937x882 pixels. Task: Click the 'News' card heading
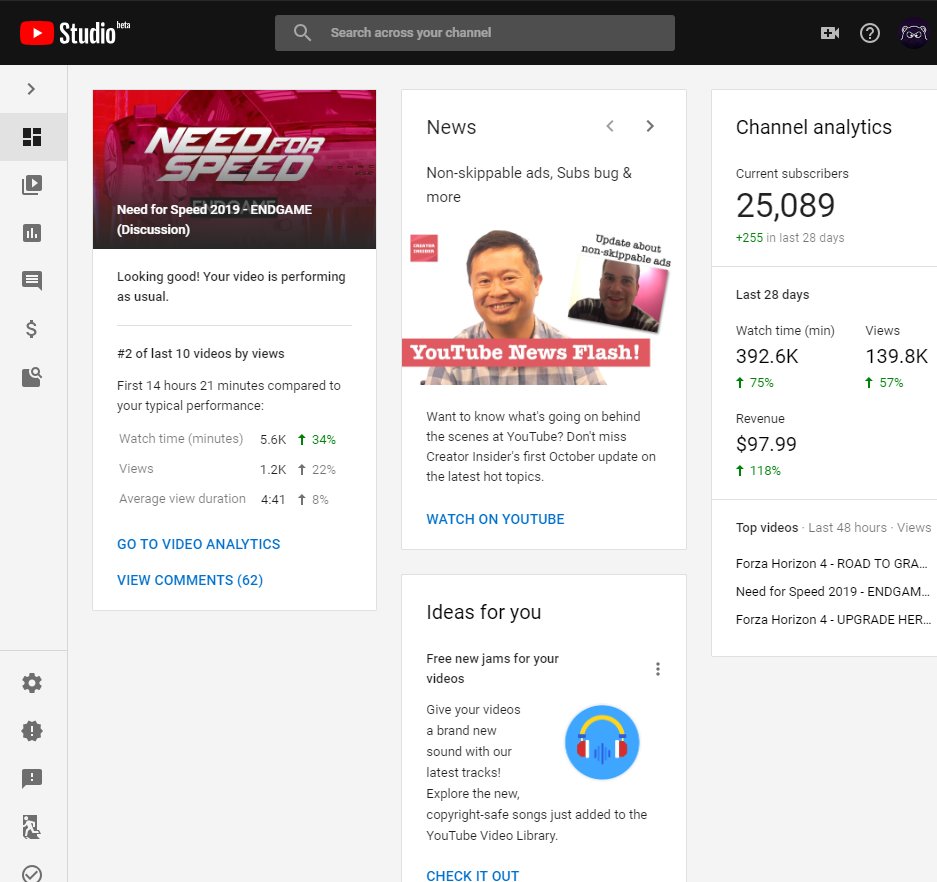(x=451, y=127)
